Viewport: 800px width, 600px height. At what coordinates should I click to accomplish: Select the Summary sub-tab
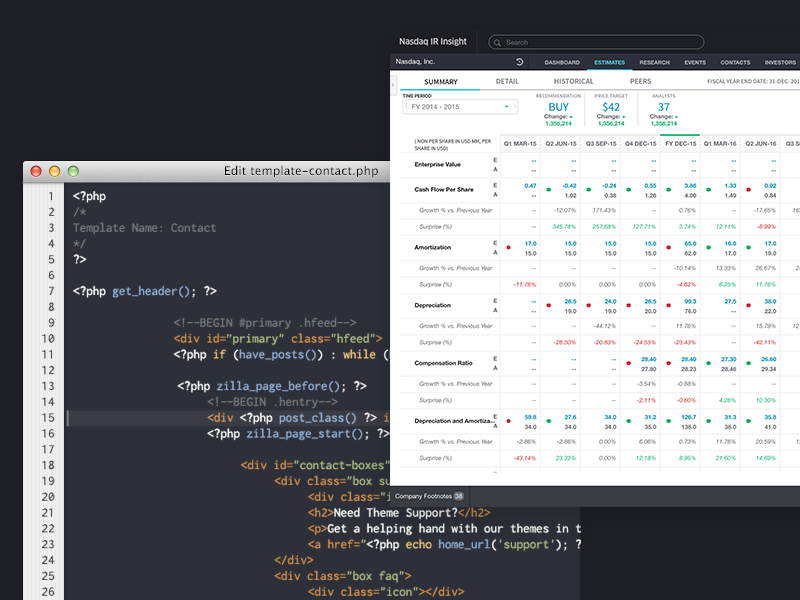441,82
